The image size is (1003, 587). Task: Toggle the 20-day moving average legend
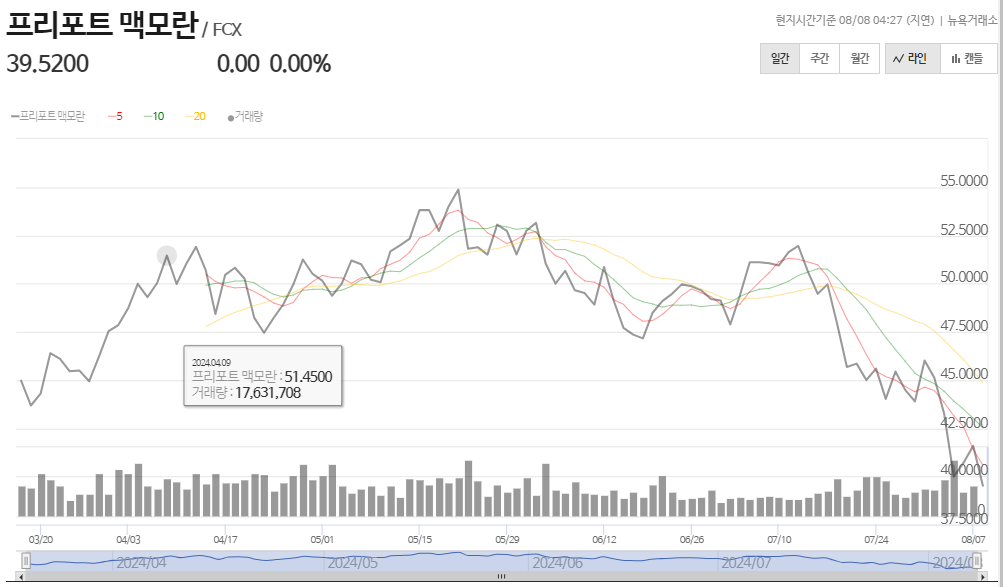[196, 116]
